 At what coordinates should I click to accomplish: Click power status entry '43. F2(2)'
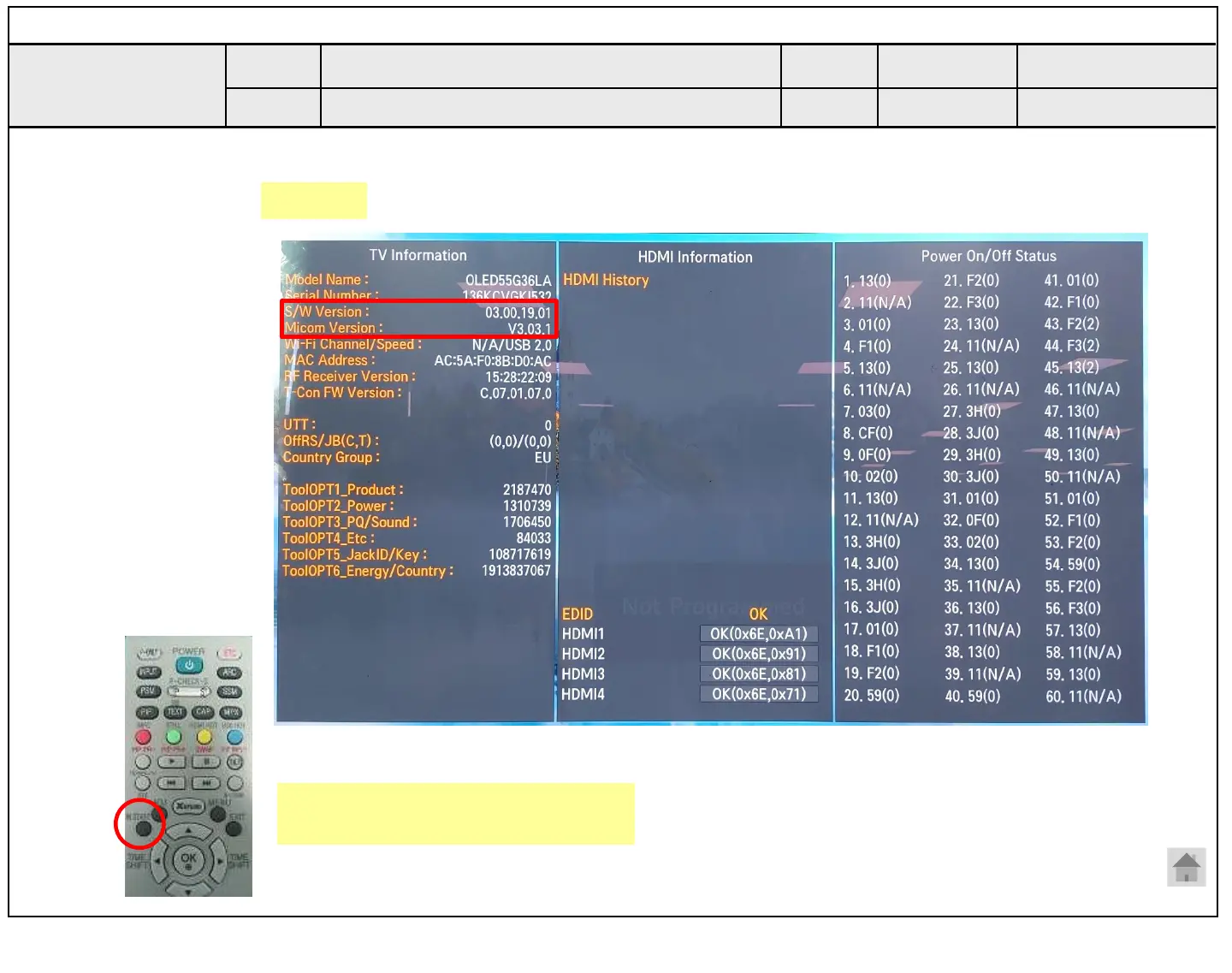[1072, 324]
